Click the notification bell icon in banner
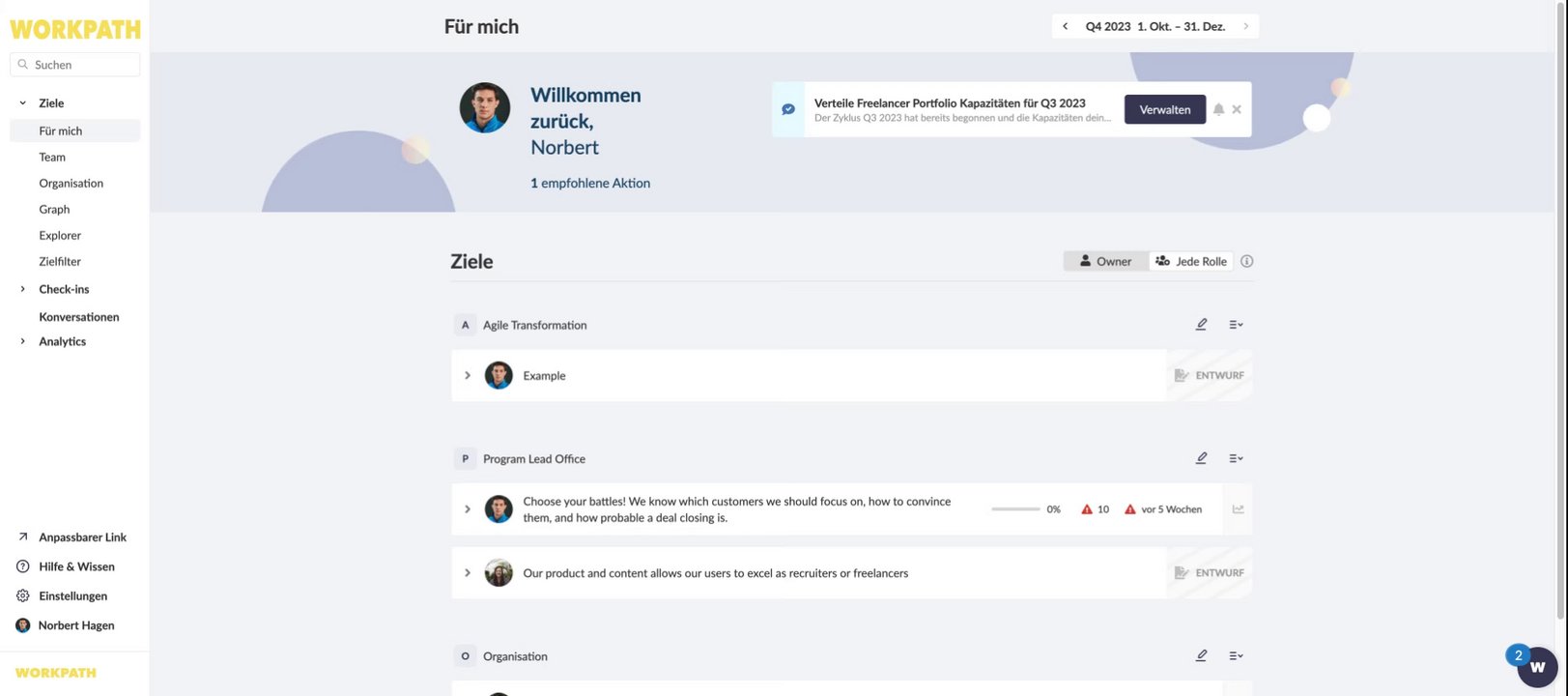Image resolution: width=1568 pixels, height=696 pixels. coord(1219,109)
